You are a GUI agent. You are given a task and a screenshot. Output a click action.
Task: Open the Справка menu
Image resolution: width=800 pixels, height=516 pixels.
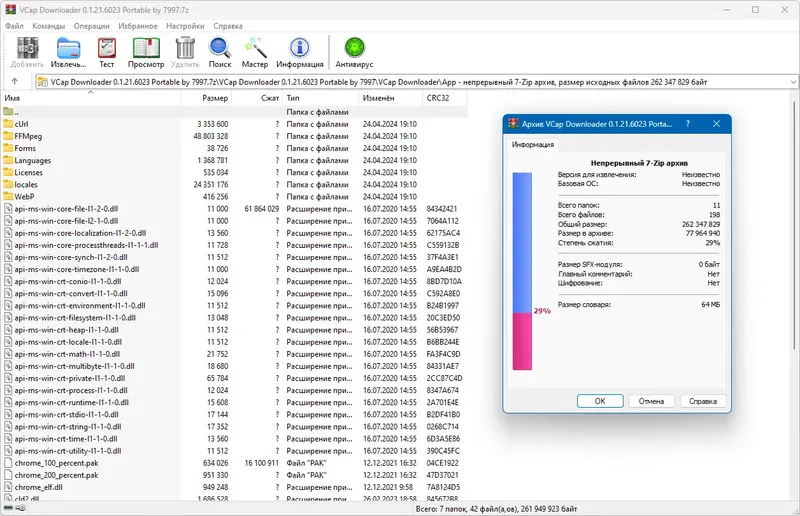228,26
